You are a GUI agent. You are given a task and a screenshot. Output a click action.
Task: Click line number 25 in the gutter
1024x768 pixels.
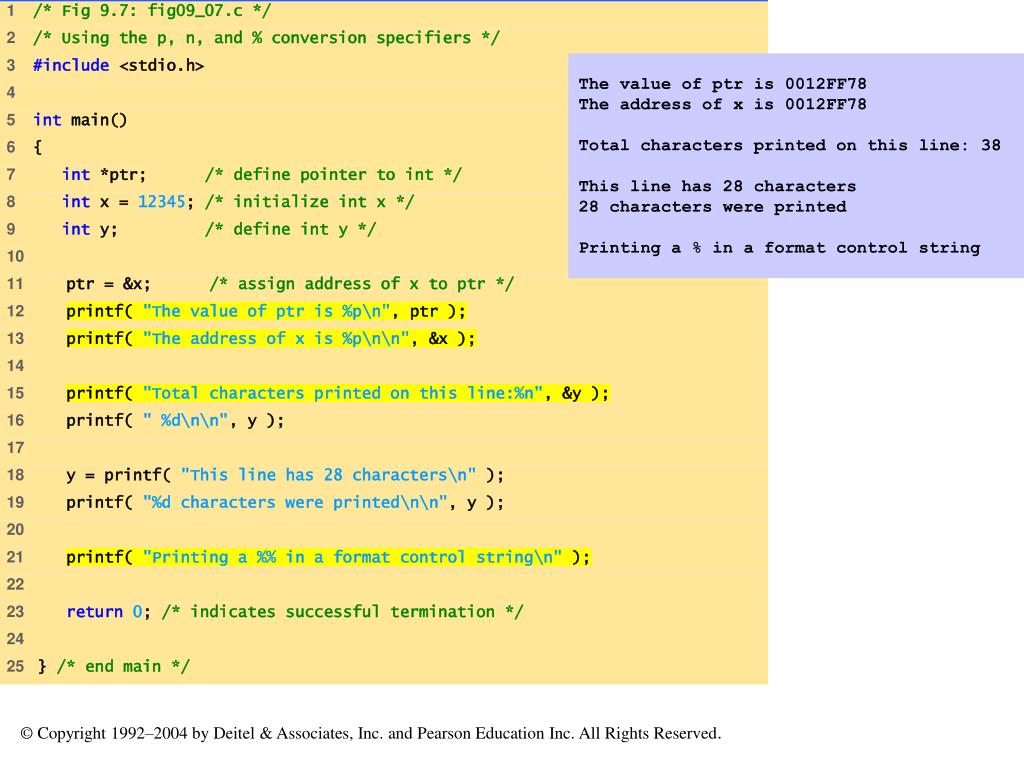[15, 666]
